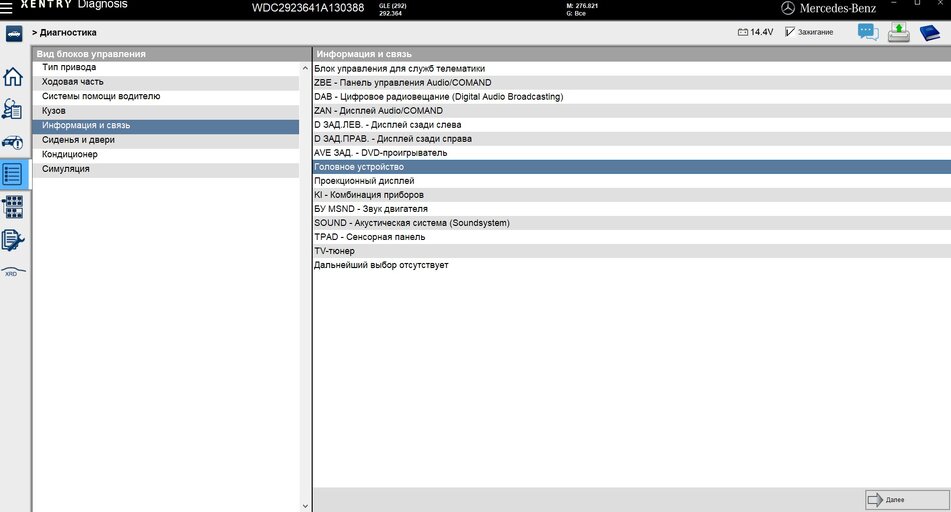This screenshot has width=951, height=512.
Task: Choose ZAN - Дисплей Audio/COMAND
Action: (632, 110)
